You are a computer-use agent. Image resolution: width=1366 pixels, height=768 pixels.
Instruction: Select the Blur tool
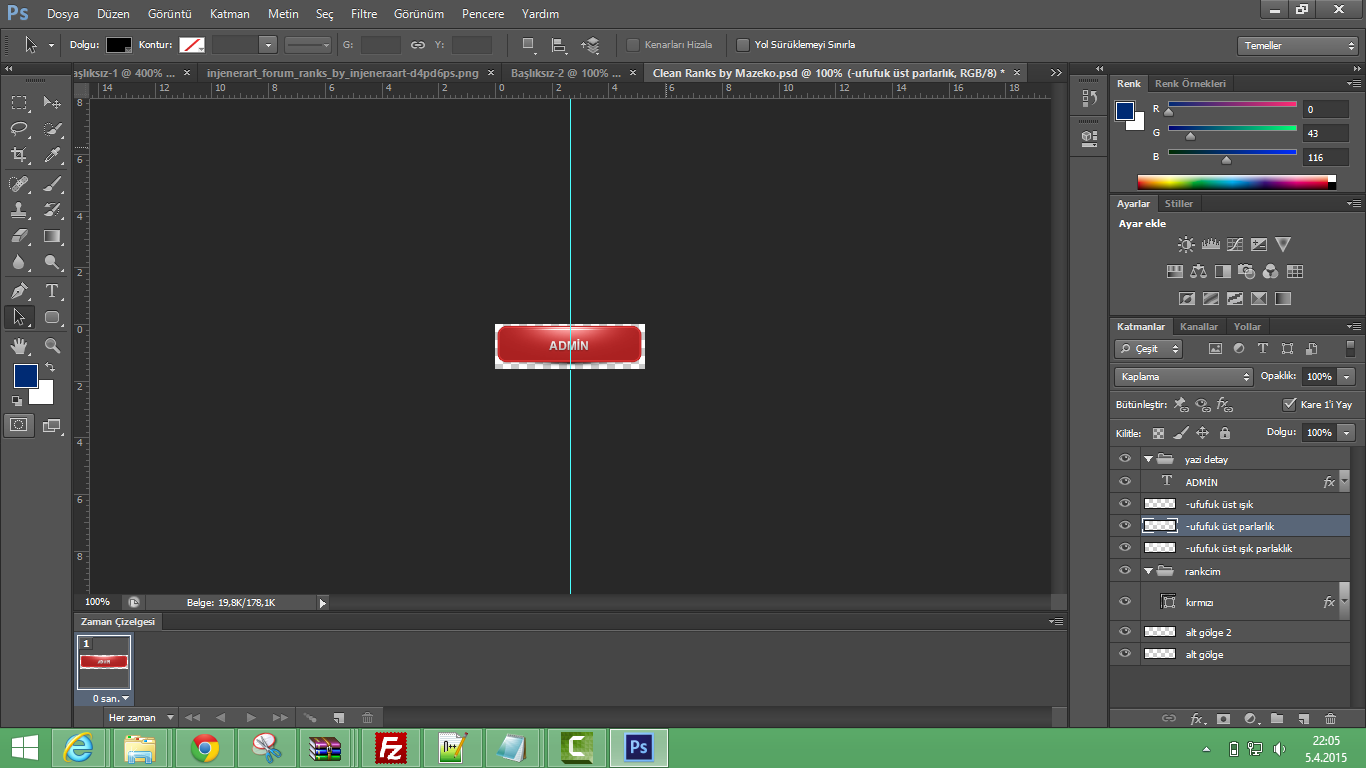pos(19,263)
